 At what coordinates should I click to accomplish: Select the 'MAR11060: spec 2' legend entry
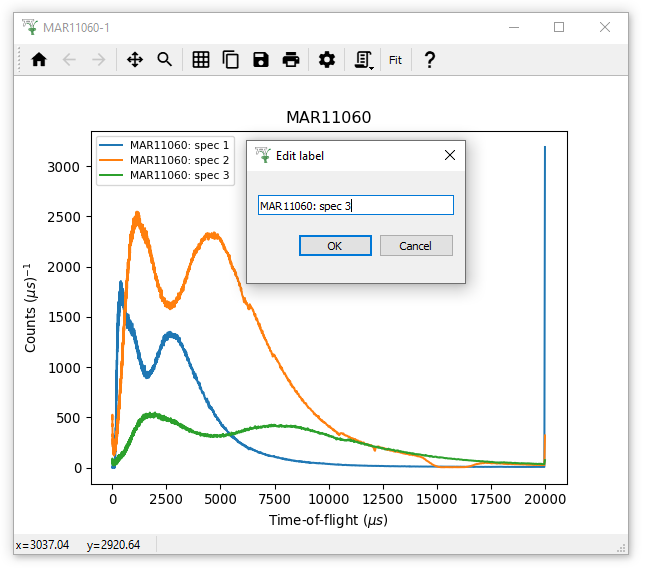coord(179,160)
